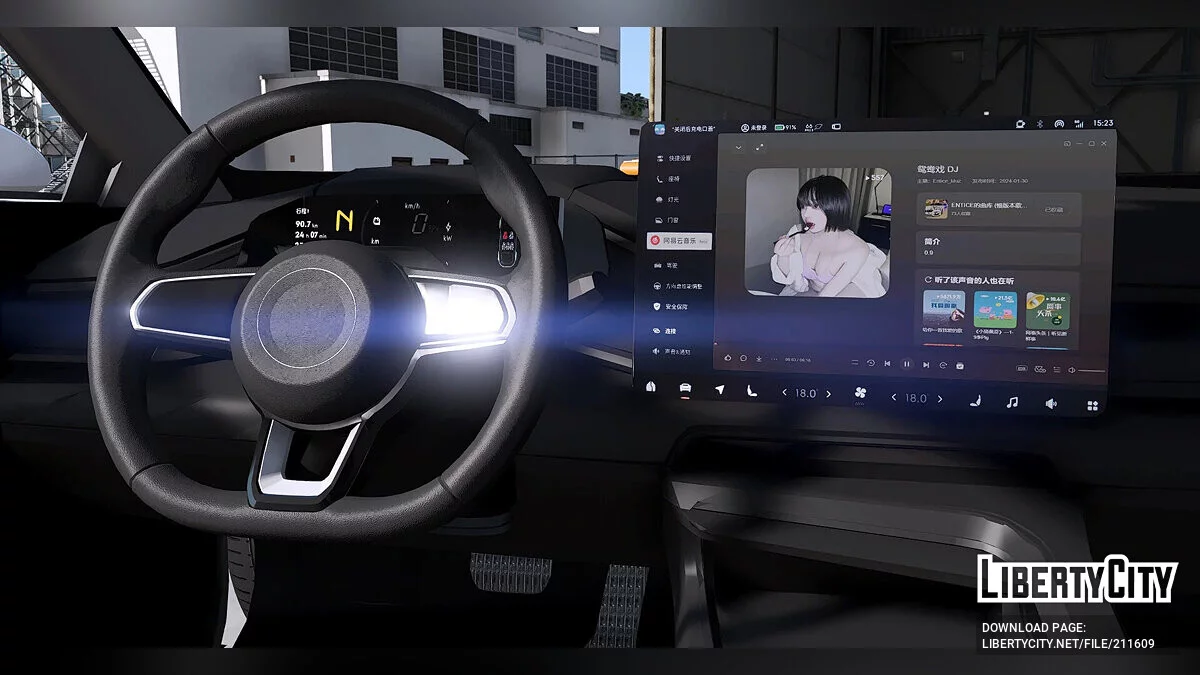Tap the fan icon for climate control
The width and height of the screenshot is (1200, 675).
pos(860,390)
